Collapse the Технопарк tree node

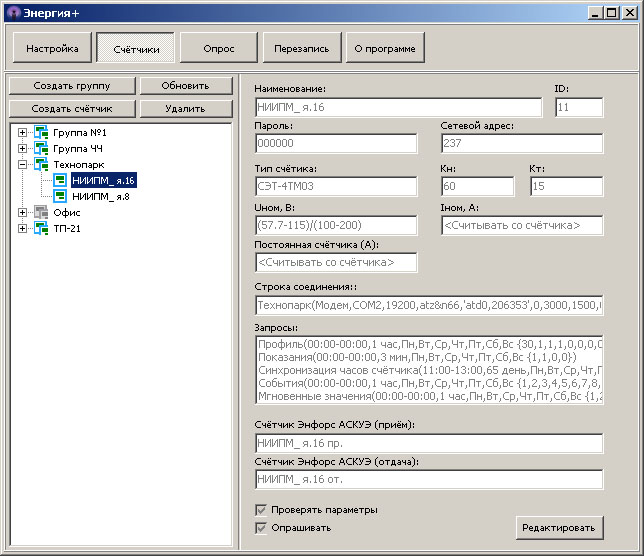click(23, 164)
